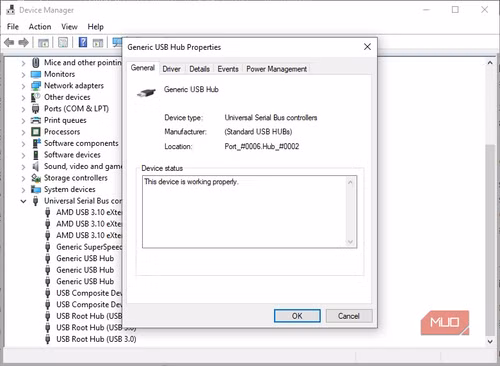This screenshot has height=366, width=500.
Task: Click the Other devices category icon
Action: [x=36, y=97]
